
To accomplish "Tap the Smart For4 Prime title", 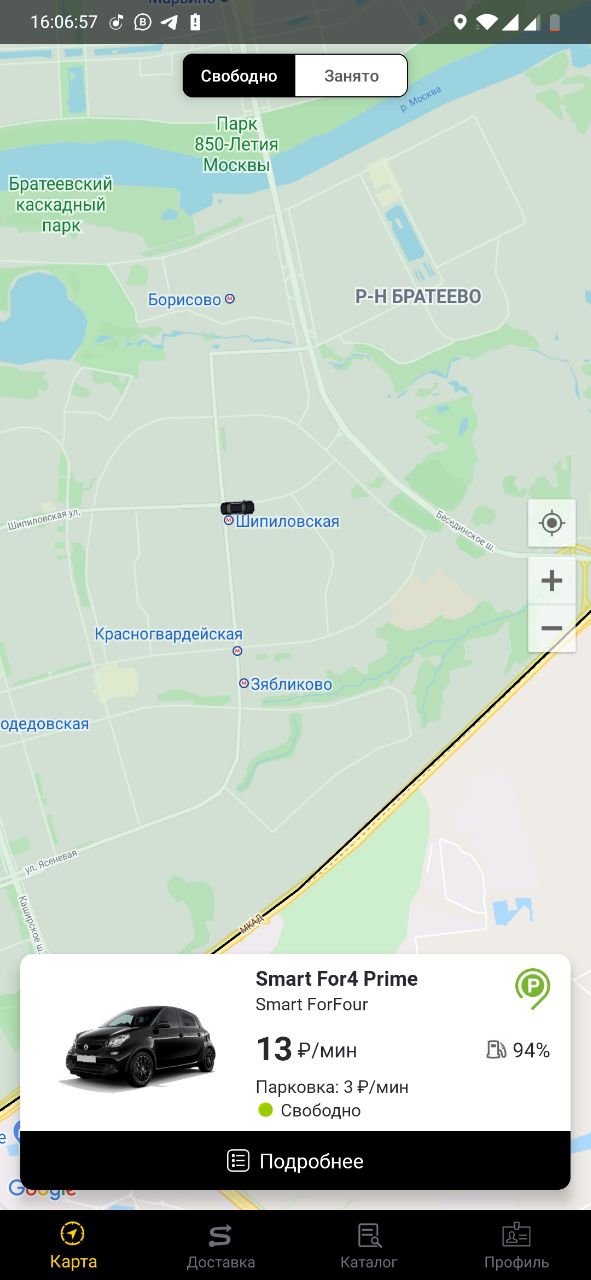I will 337,979.
